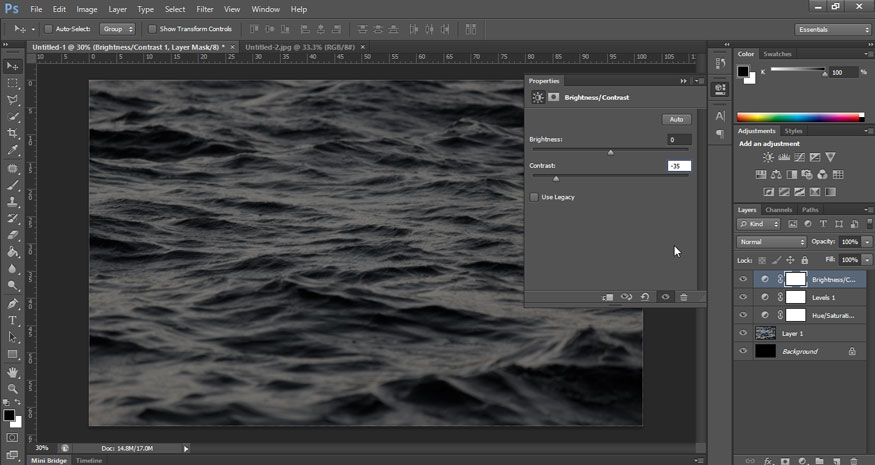
Task: Open collapsed History panel icon
Action: click(720, 64)
